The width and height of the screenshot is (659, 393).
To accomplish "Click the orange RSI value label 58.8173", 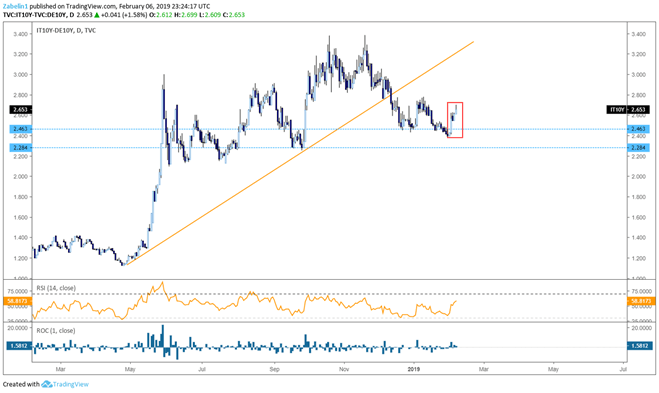I will pos(18,301).
